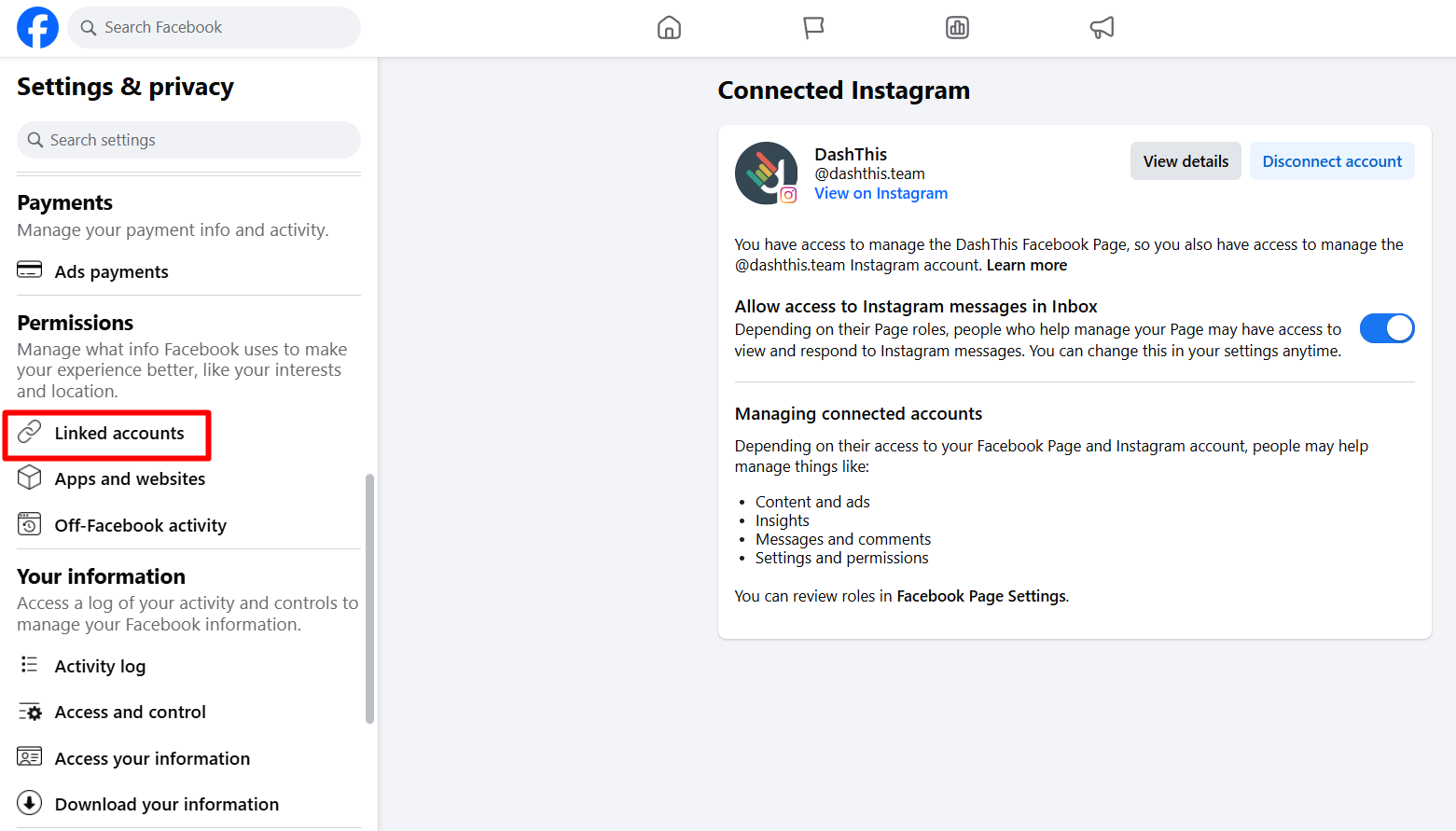Screen dimensions: 1456x831
Task: Click the Off-Facebook activity clock icon
Action: coord(30,524)
